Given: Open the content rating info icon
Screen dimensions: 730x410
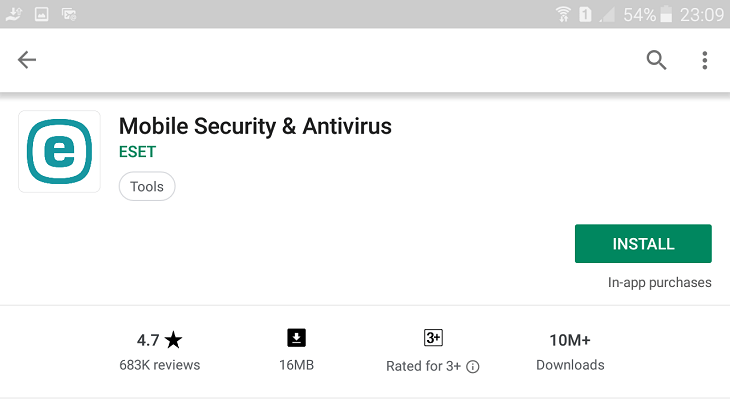Looking at the screenshot, I should [x=473, y=367].
